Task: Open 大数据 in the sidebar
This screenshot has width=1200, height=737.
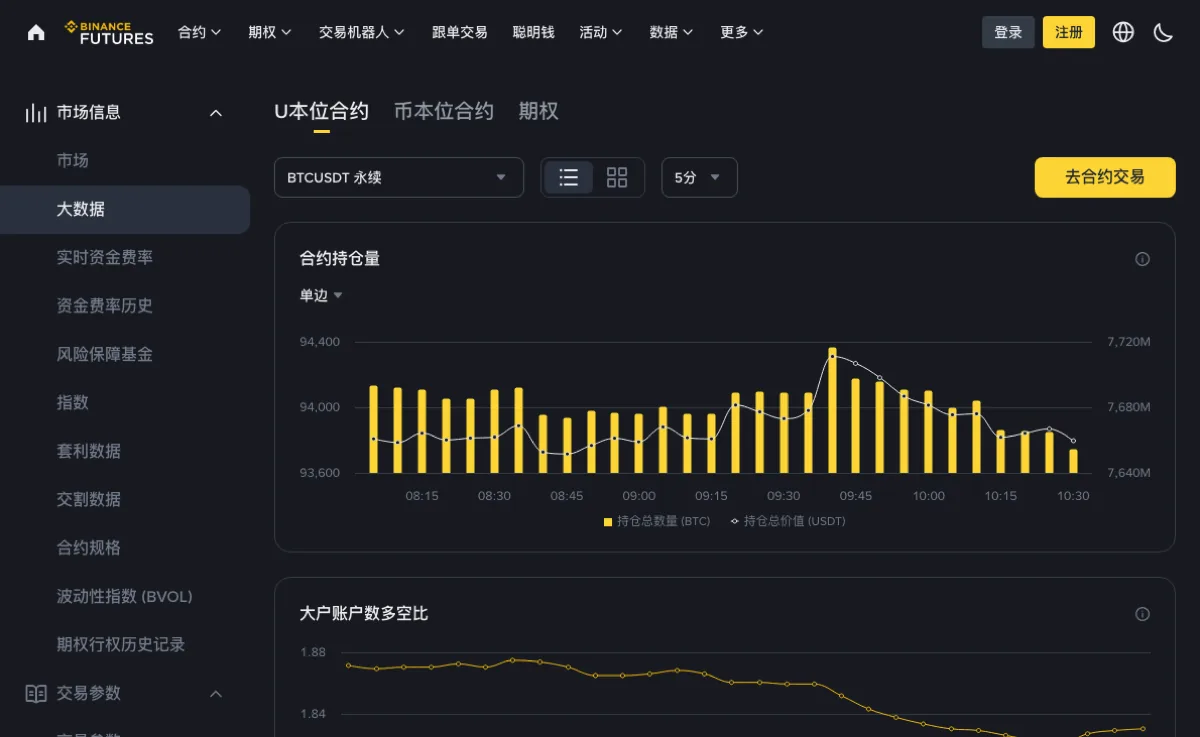Action: click(x=125, y=210)
